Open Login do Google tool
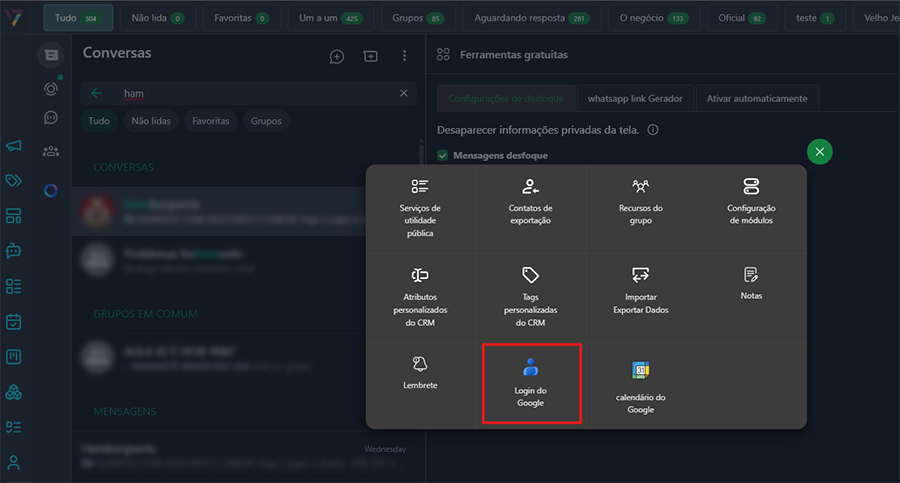 click(x=531, y=383)
